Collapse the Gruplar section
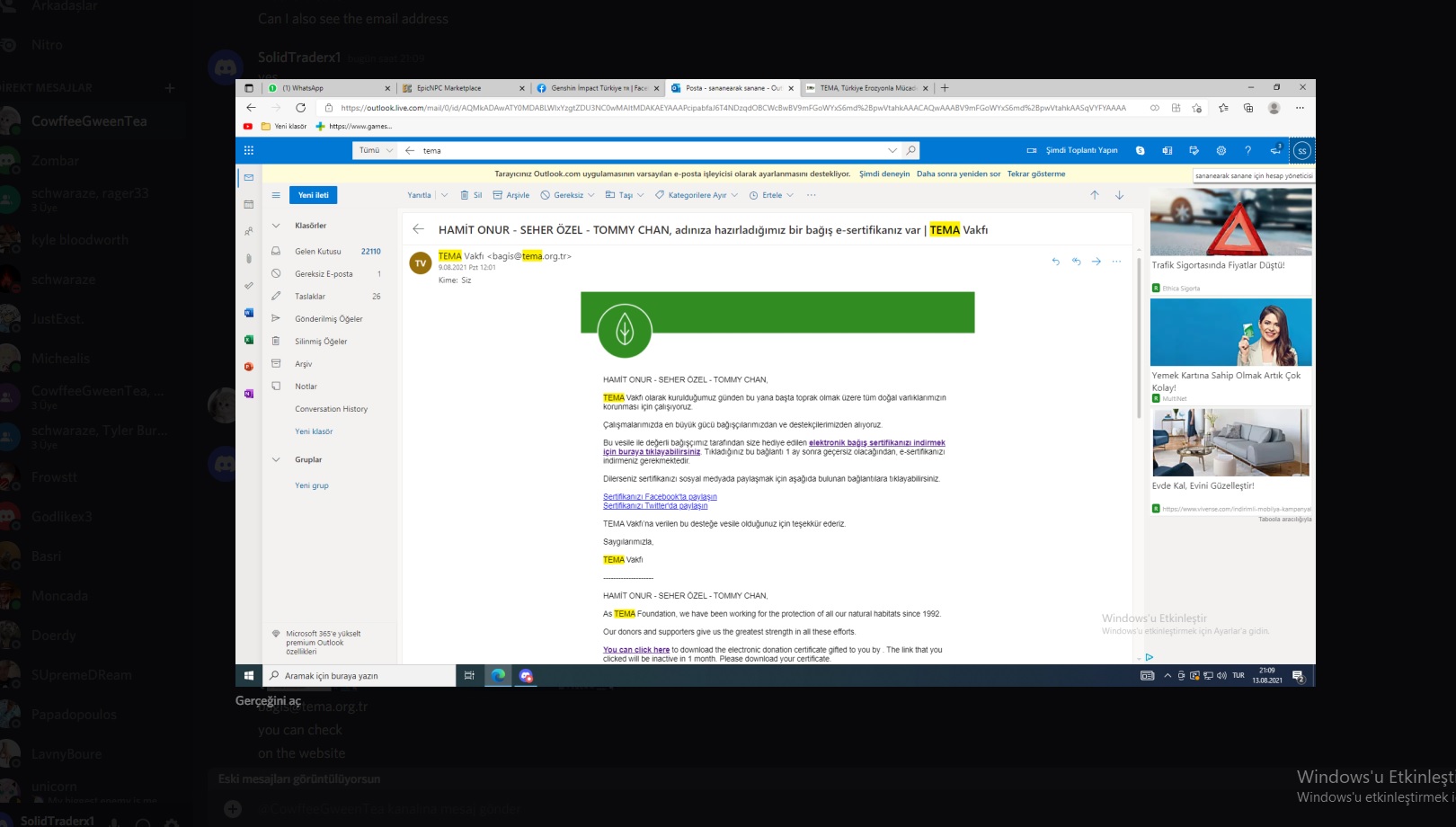 276,459
